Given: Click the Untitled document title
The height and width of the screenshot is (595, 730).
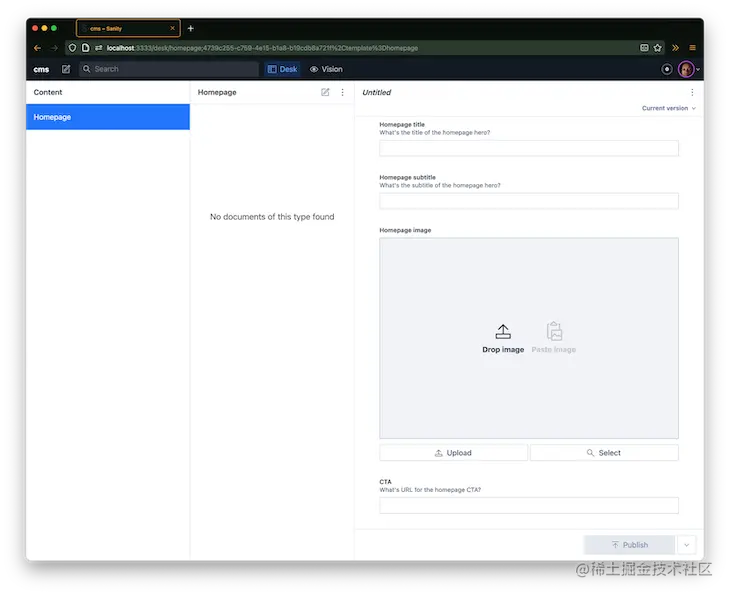Looking at the screenshot, I should point(377,92).
